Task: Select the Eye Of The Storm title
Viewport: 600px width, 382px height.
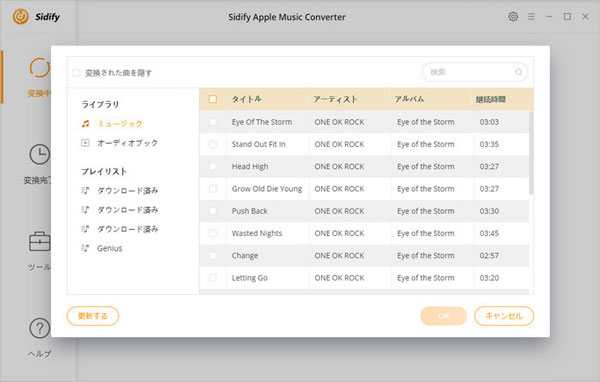Action: click(262, 122)
